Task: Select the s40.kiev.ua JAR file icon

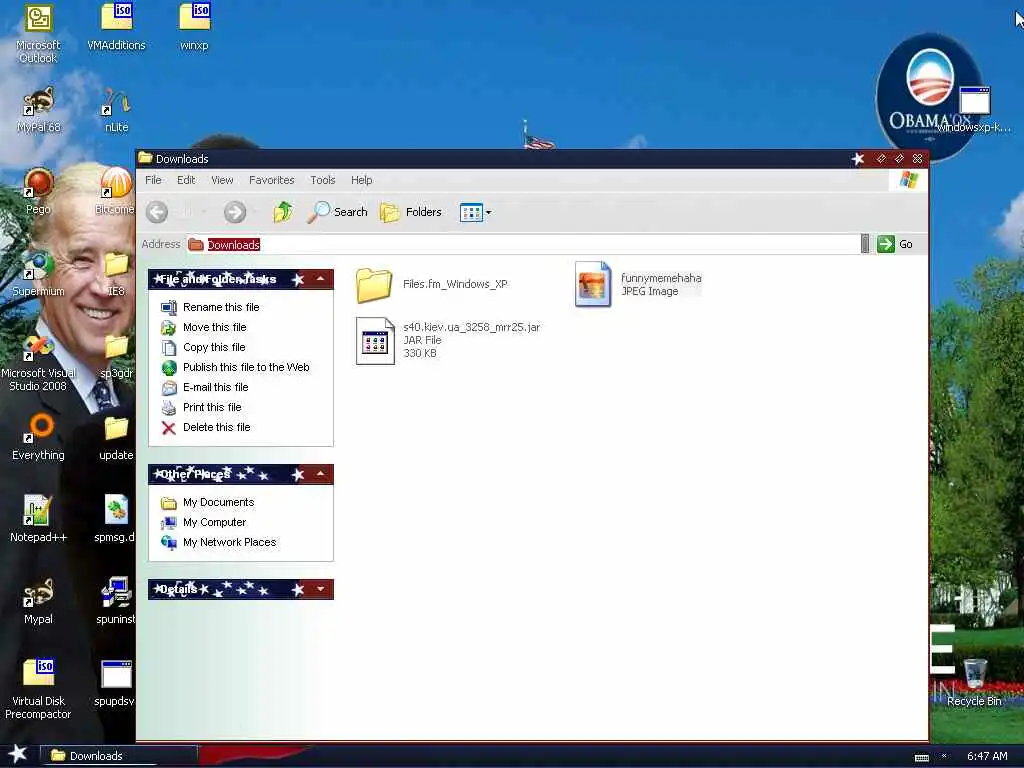Action: pyautogui.click(x=376, y=341)
